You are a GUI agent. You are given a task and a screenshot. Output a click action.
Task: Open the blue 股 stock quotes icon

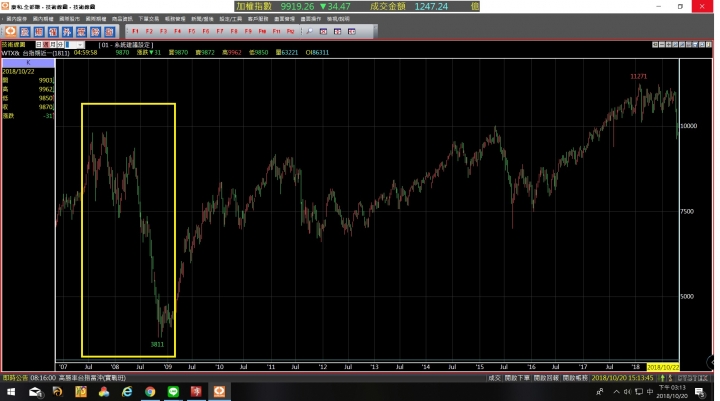point(25,31)
